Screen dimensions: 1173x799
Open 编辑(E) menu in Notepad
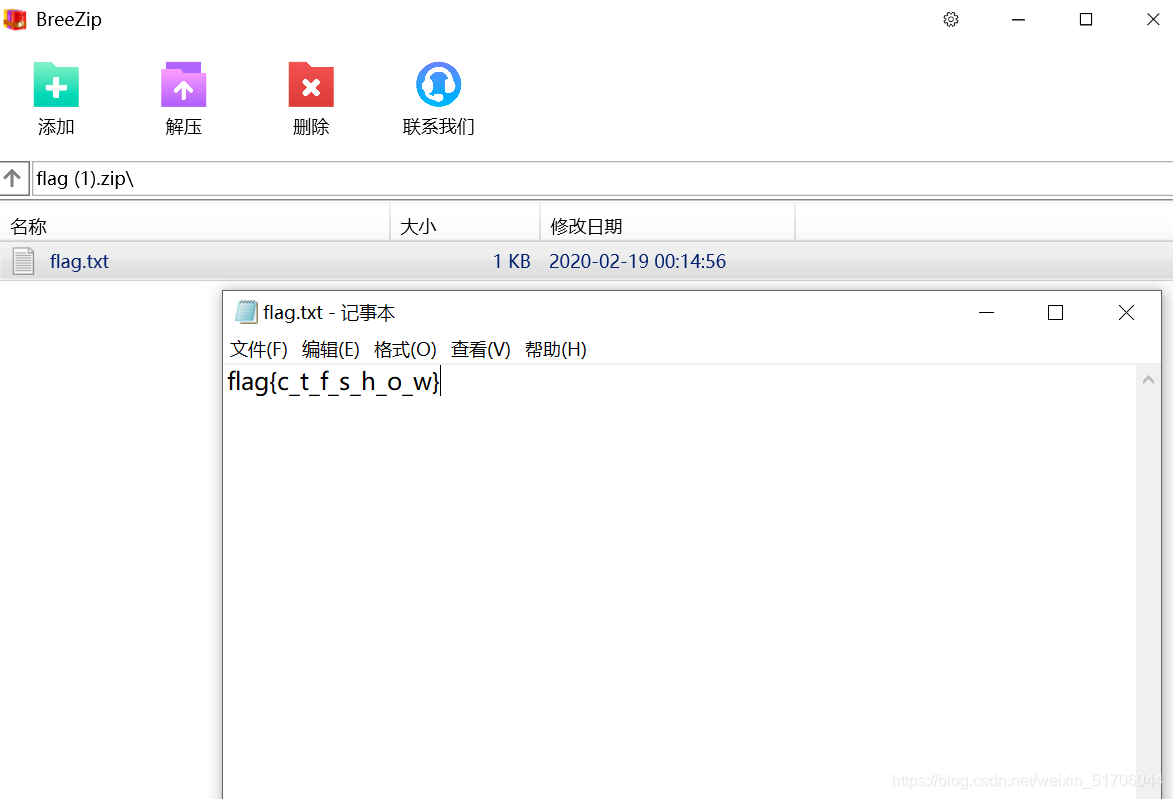click(x=331, y=349)
